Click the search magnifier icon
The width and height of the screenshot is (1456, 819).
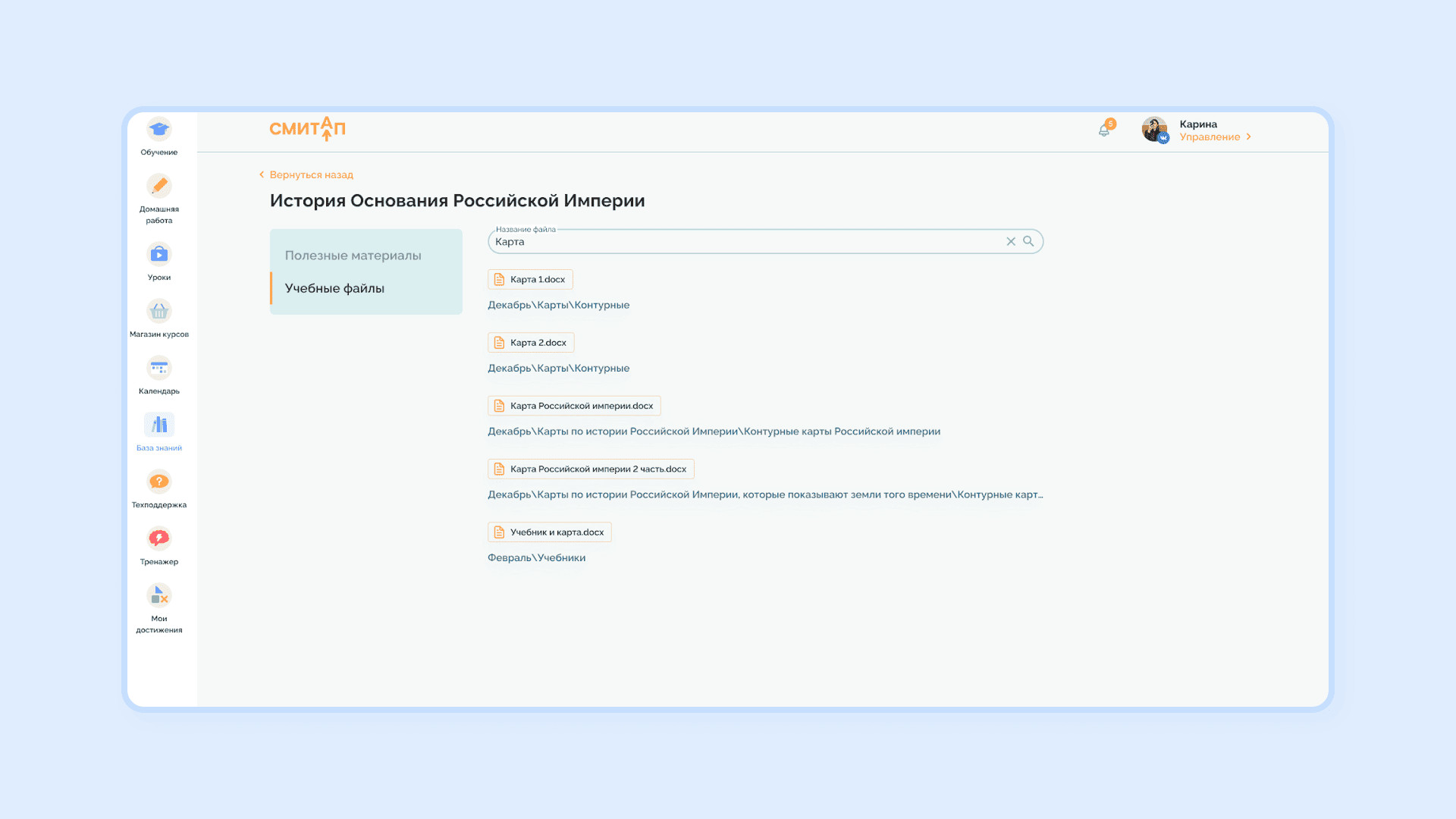click(x=1028, y=241)
